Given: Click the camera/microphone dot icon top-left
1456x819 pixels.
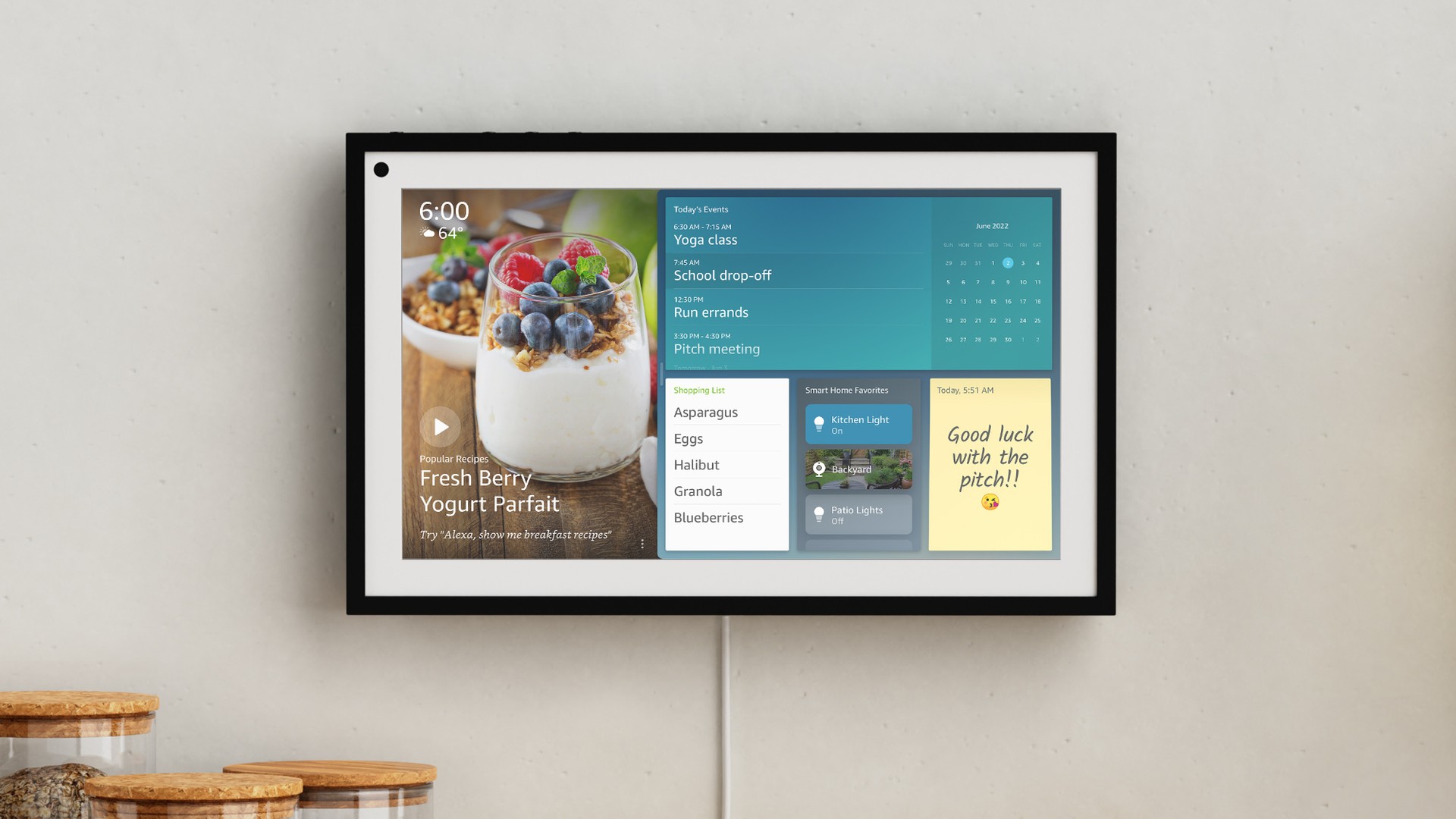Looking at the screenshot, I should tap(380, 169).
